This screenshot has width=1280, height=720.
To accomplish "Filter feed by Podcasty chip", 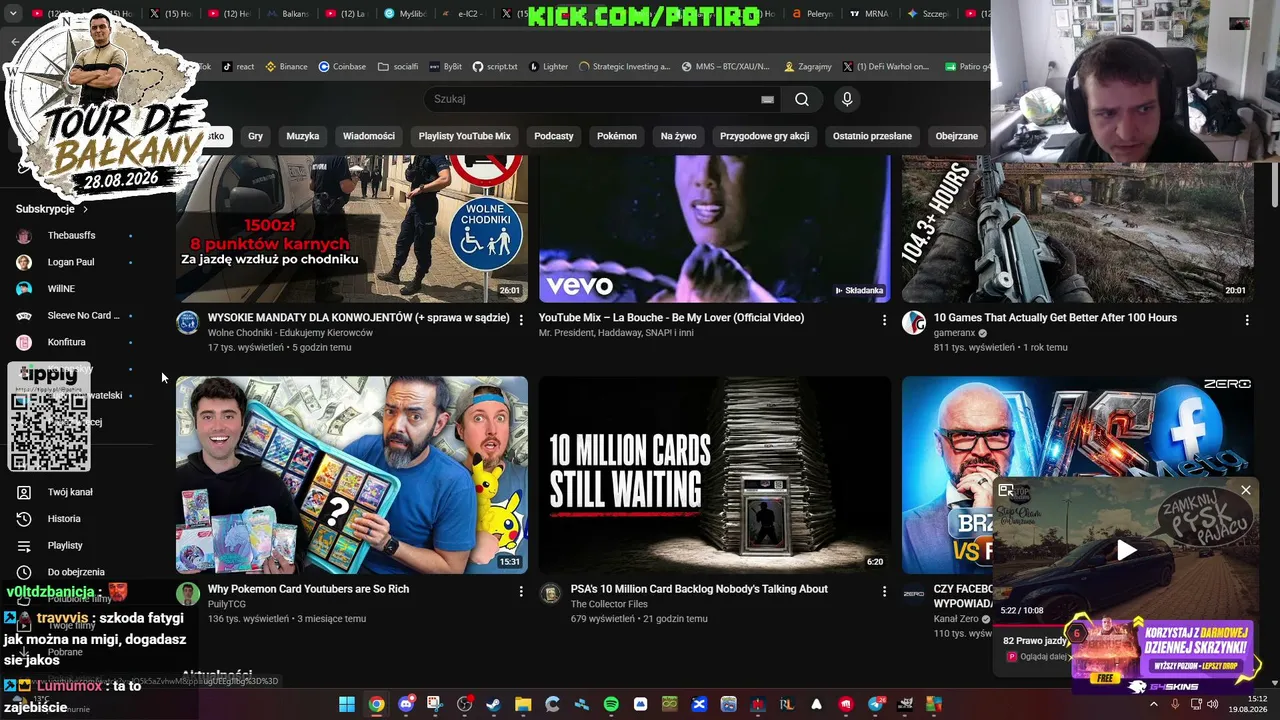I will point(554,136).
